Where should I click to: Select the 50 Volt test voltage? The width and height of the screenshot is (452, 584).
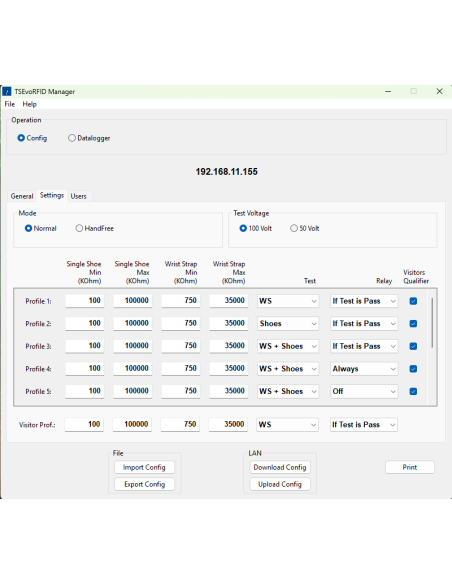click(294, 228)
